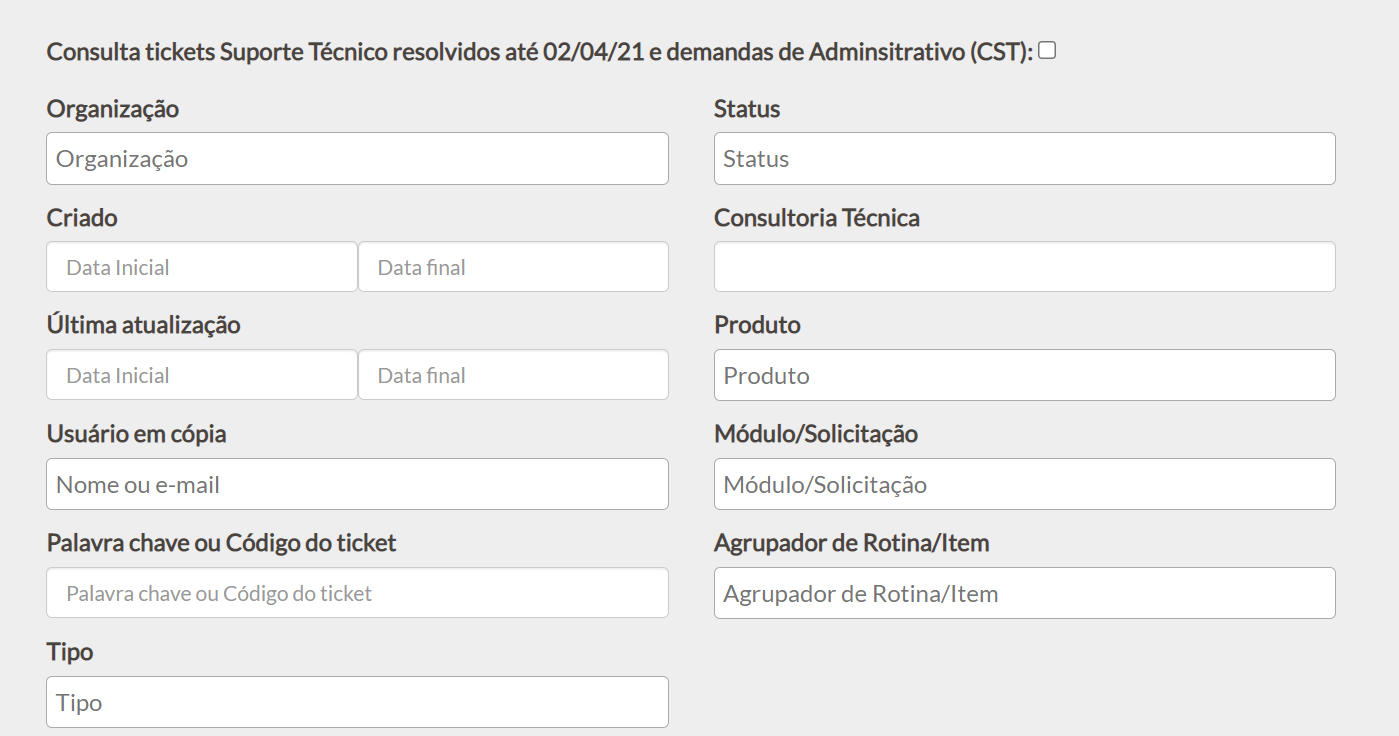Click the Palavra chave ou Código do ticket field
1399x736 pixels.
tap(355, 592)
